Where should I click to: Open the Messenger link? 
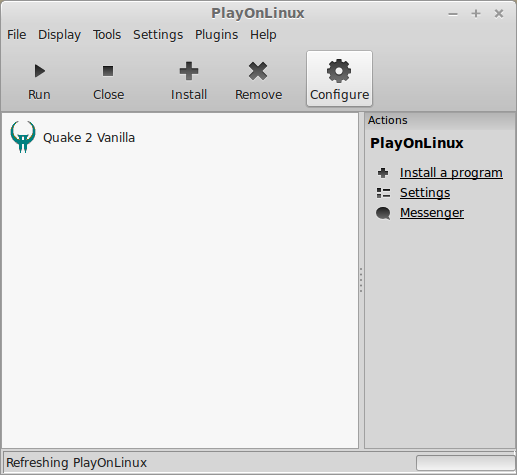[x=432, y=213]
